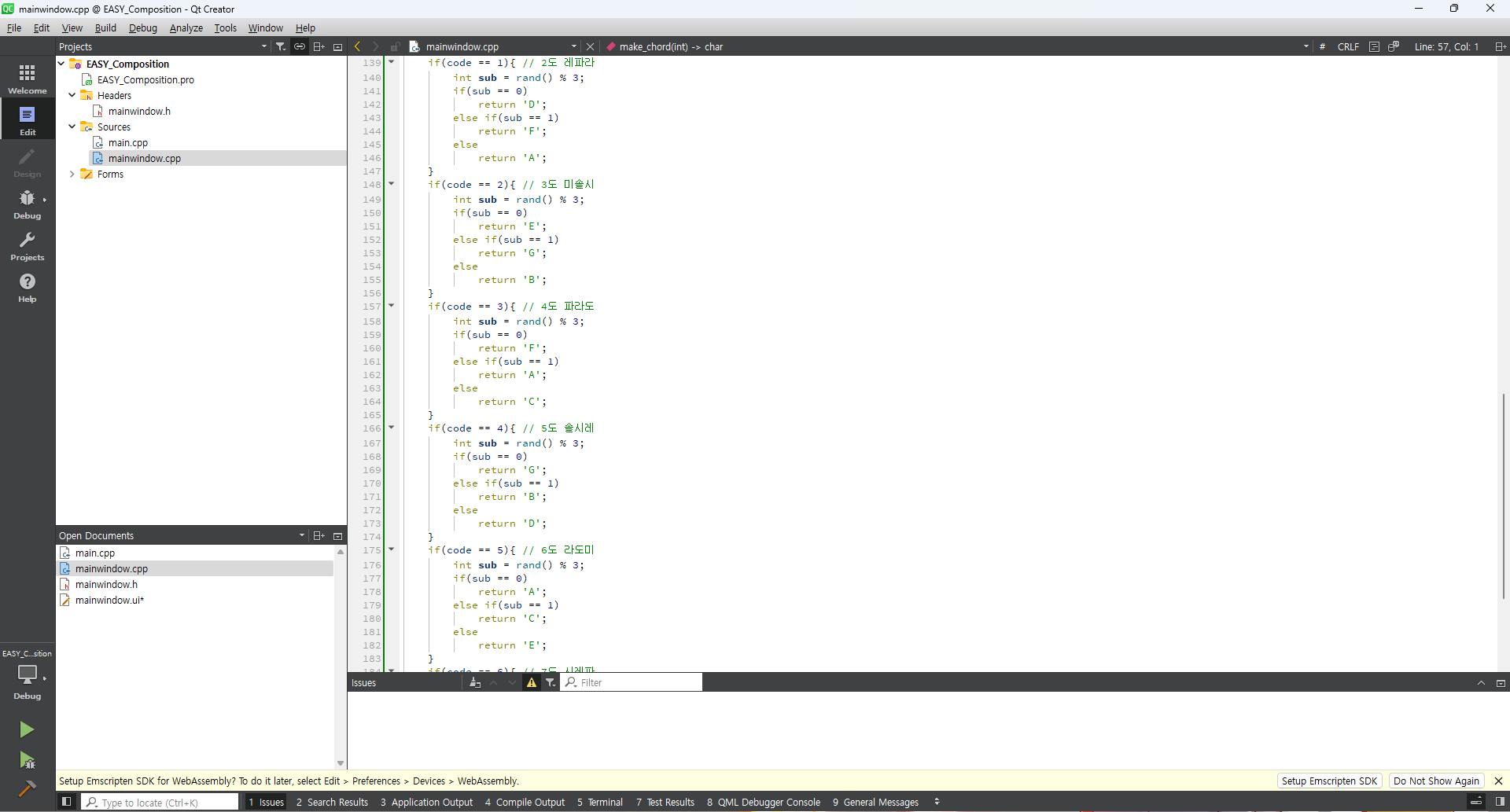
Task: Click the Type to locate field
Action: tap(160, 802)
